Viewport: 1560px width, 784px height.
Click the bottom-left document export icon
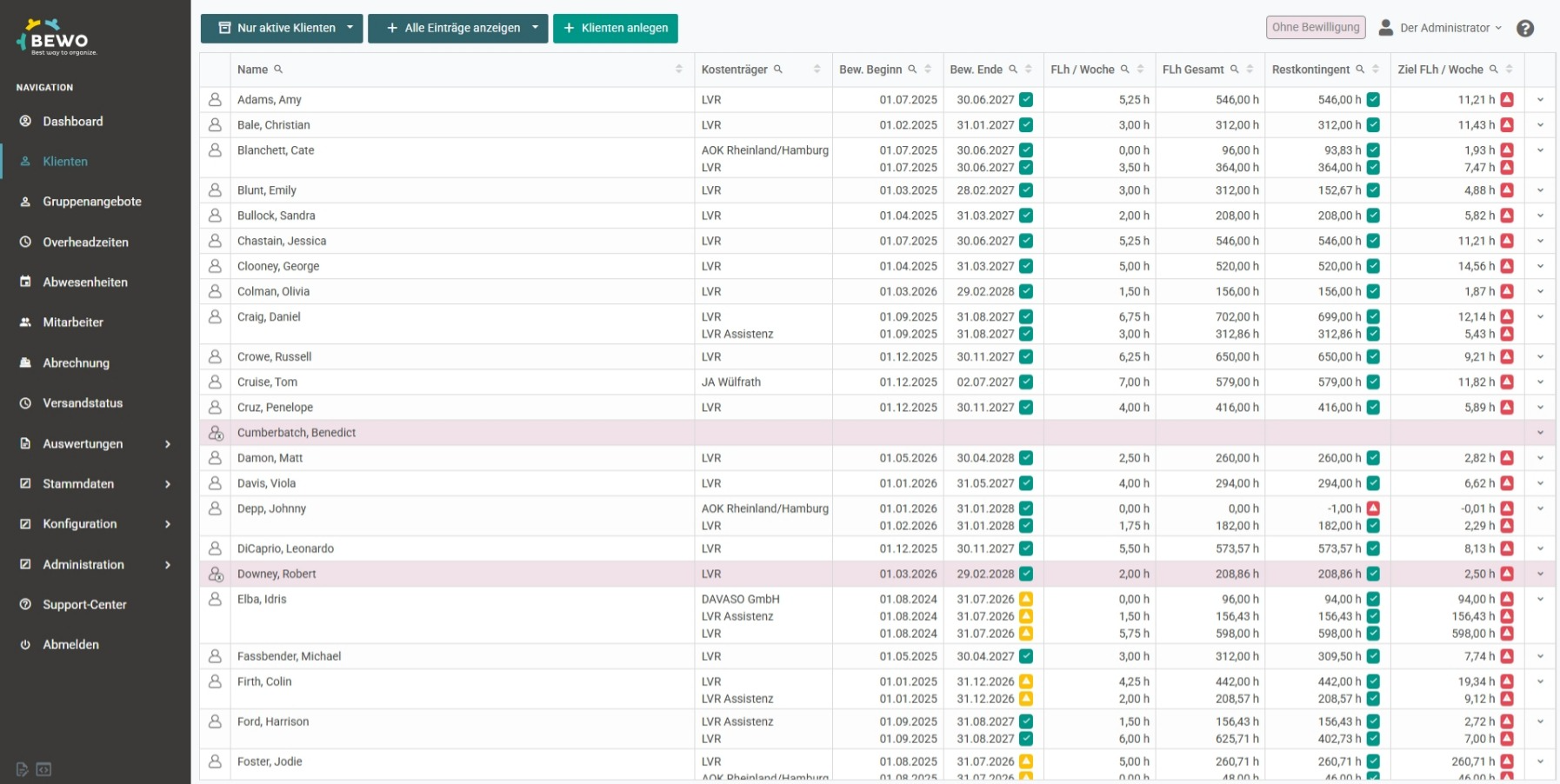[x=23, y=769]
